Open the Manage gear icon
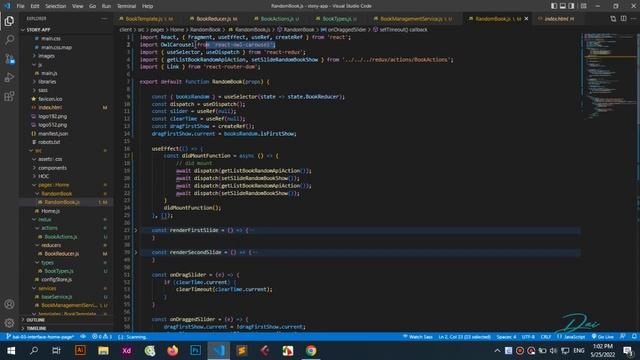This screenshot has width=640, height=360. tap(9, 323)
